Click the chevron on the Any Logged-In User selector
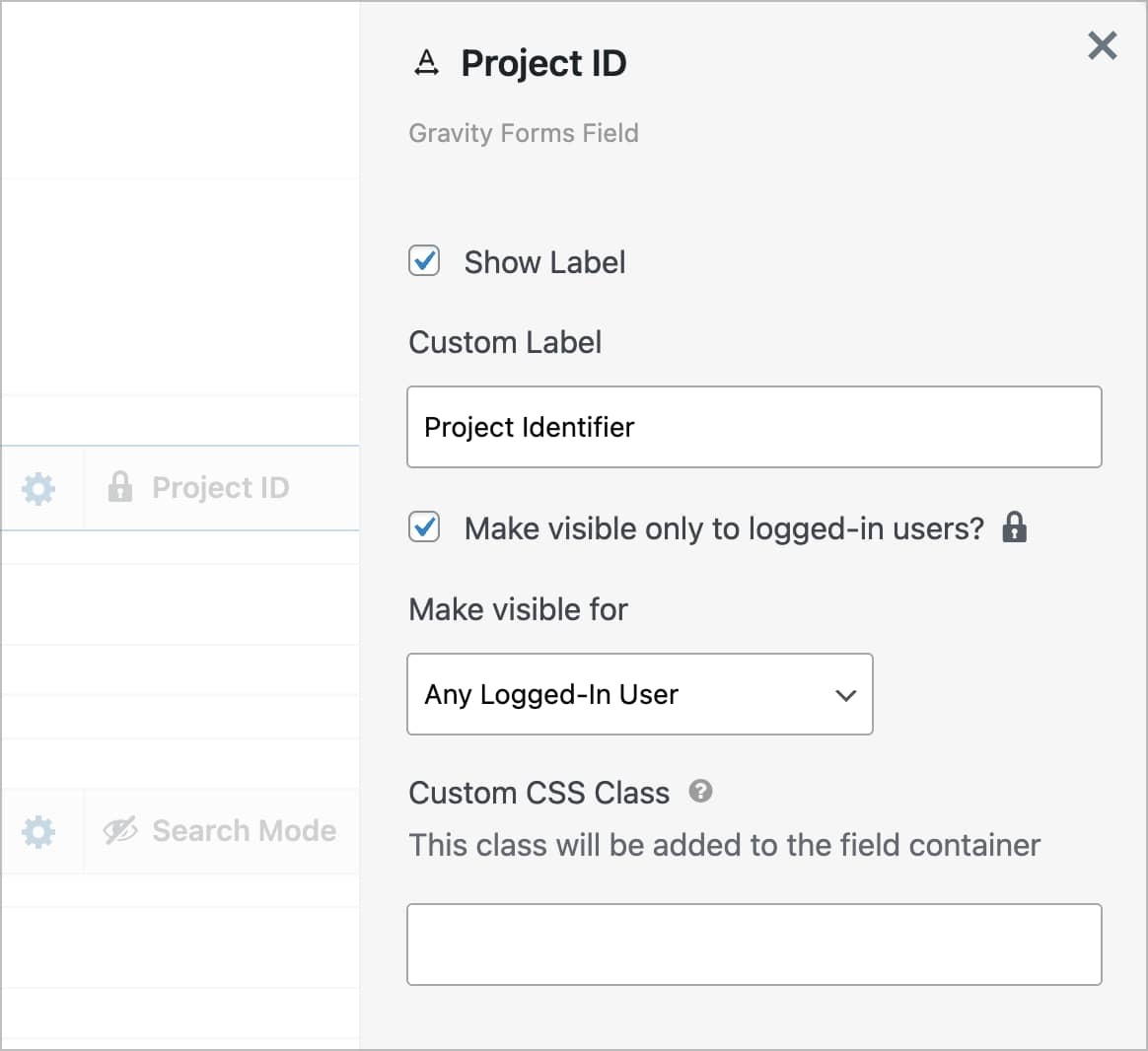The height and width of the screenshot is (1051, 1148). point(845,694)
